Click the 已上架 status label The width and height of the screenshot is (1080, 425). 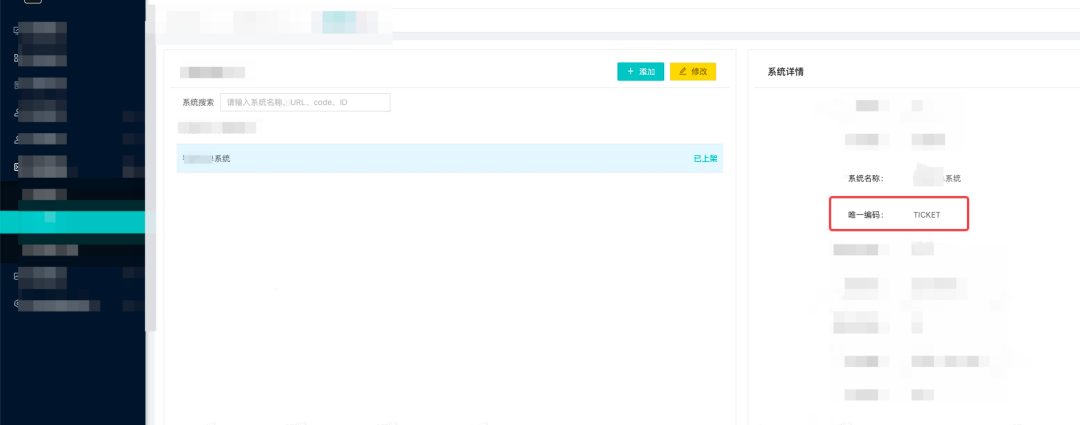pos(705,158)
